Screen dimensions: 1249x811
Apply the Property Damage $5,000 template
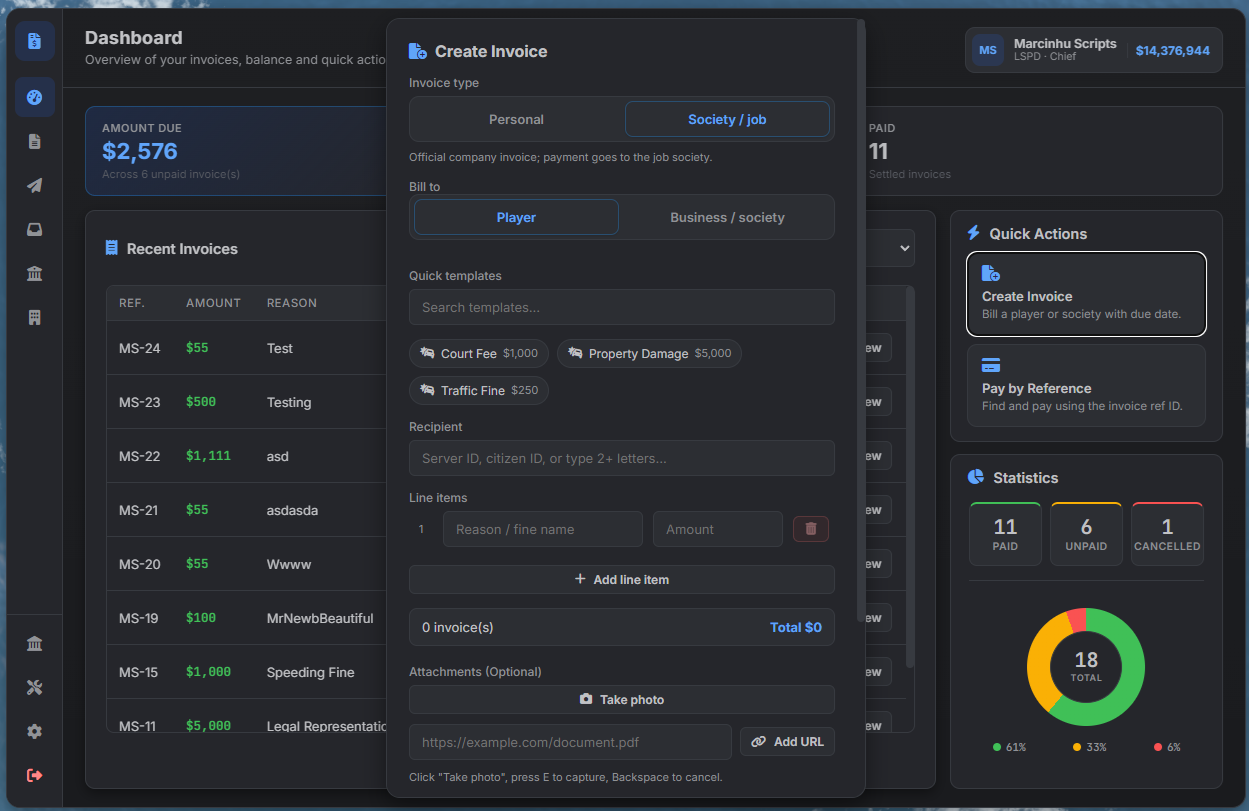pos(649,353)
